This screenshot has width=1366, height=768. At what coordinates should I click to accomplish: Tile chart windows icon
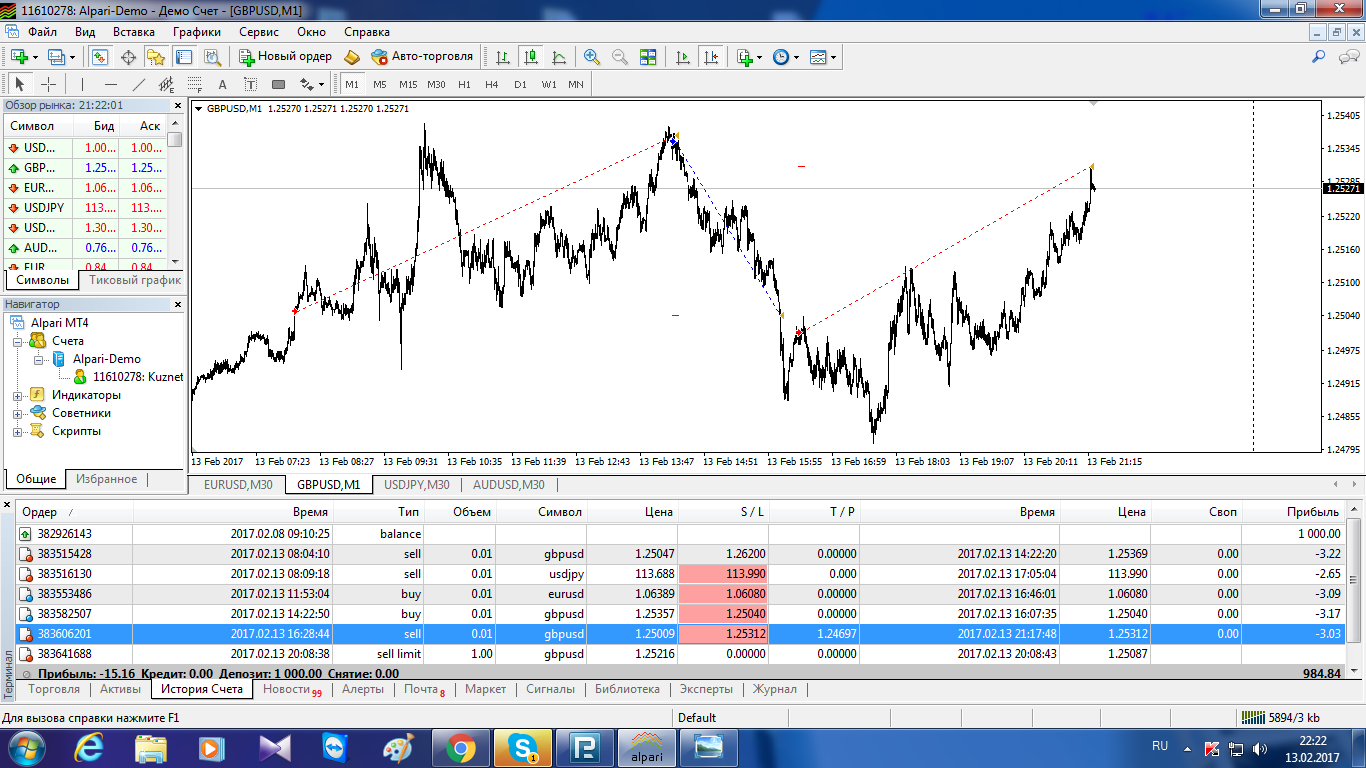point(648,57)
